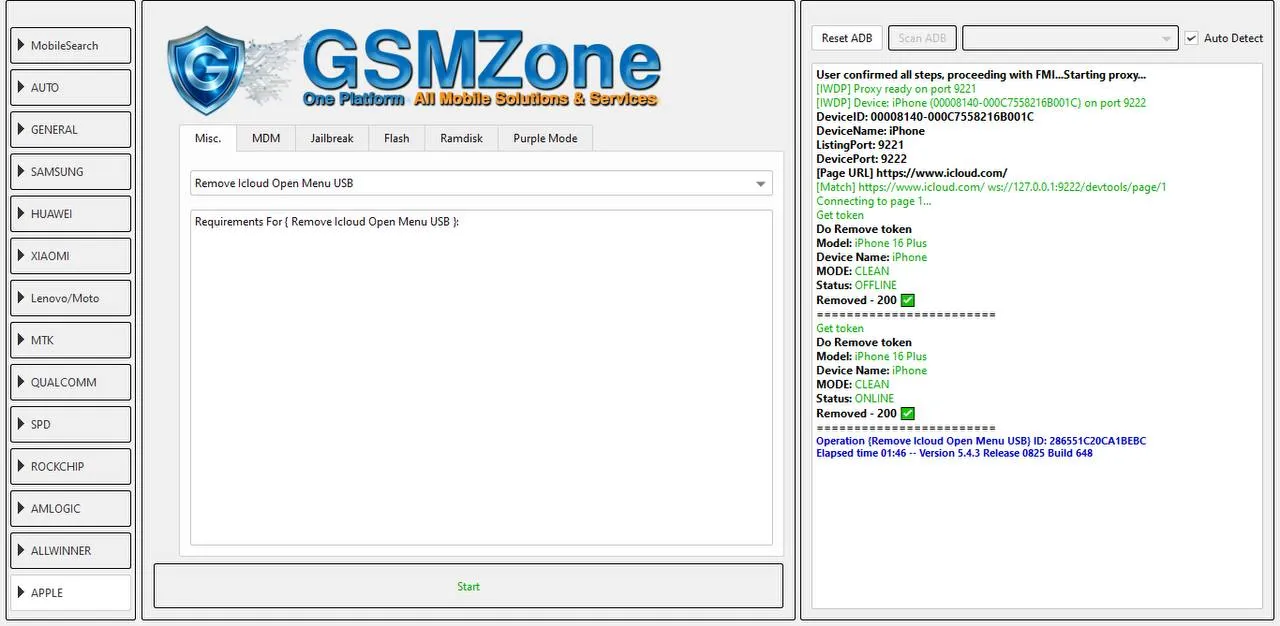Click inside the Requirements text area
Screen dimensions: 1280x626
pos(481,380)
